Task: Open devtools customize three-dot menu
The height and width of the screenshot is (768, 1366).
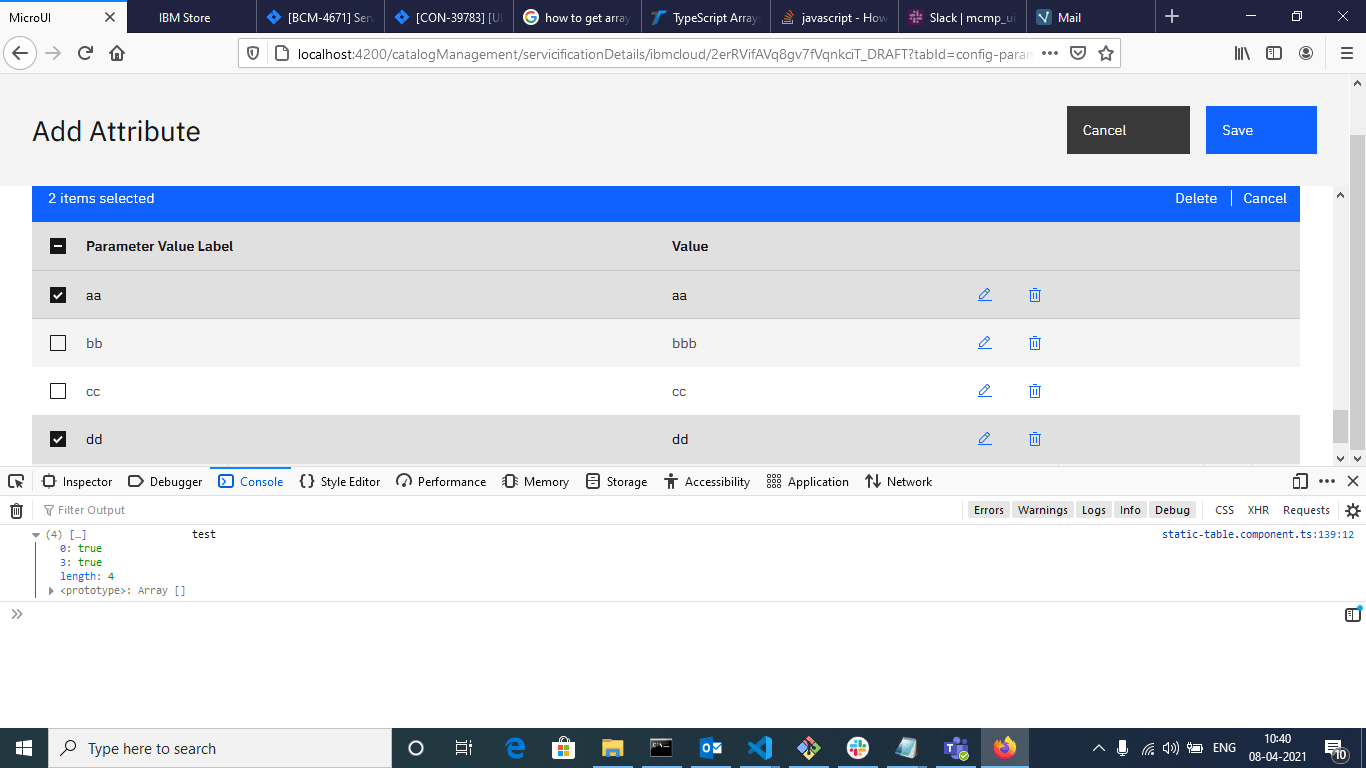Action: click(x=1327, y=481)
